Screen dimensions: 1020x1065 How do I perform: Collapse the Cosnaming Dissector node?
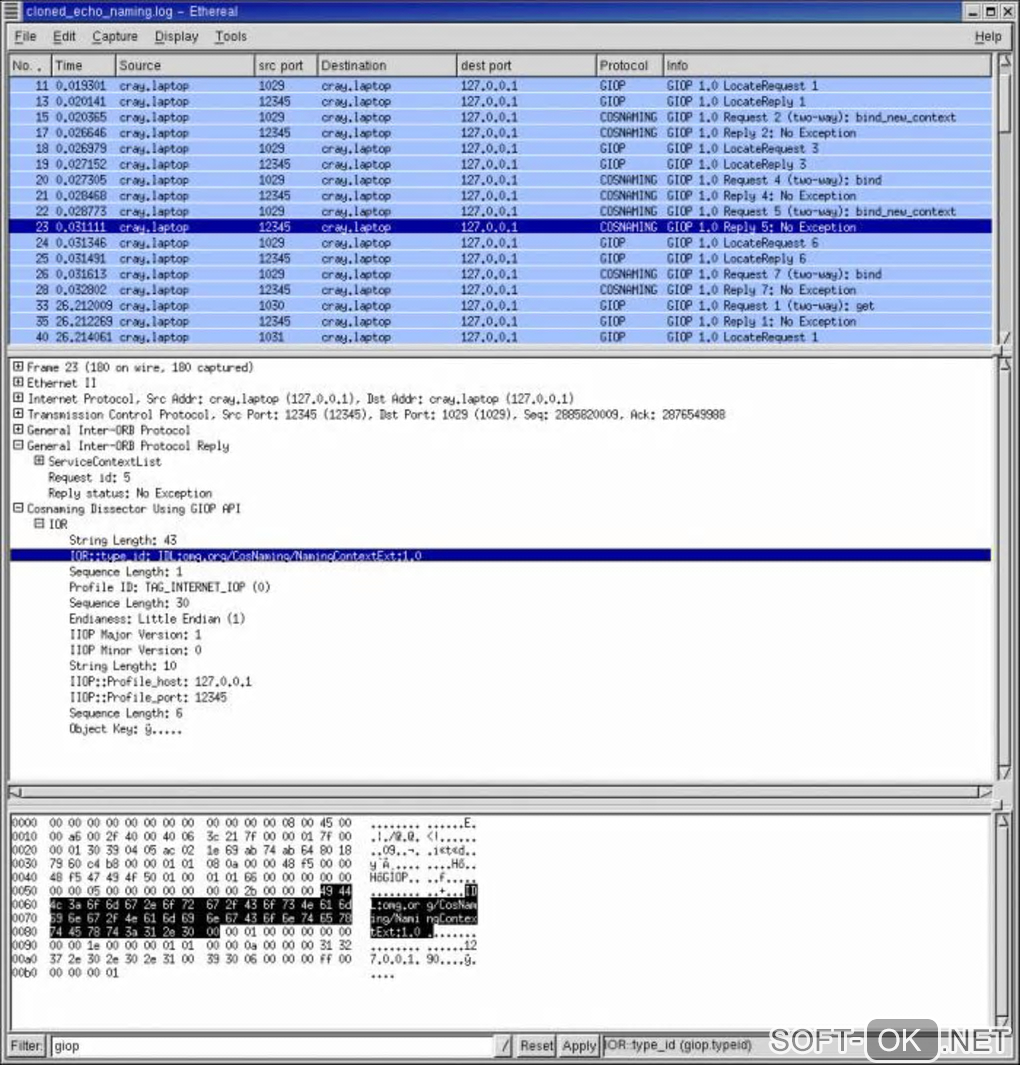coord(18,508)
